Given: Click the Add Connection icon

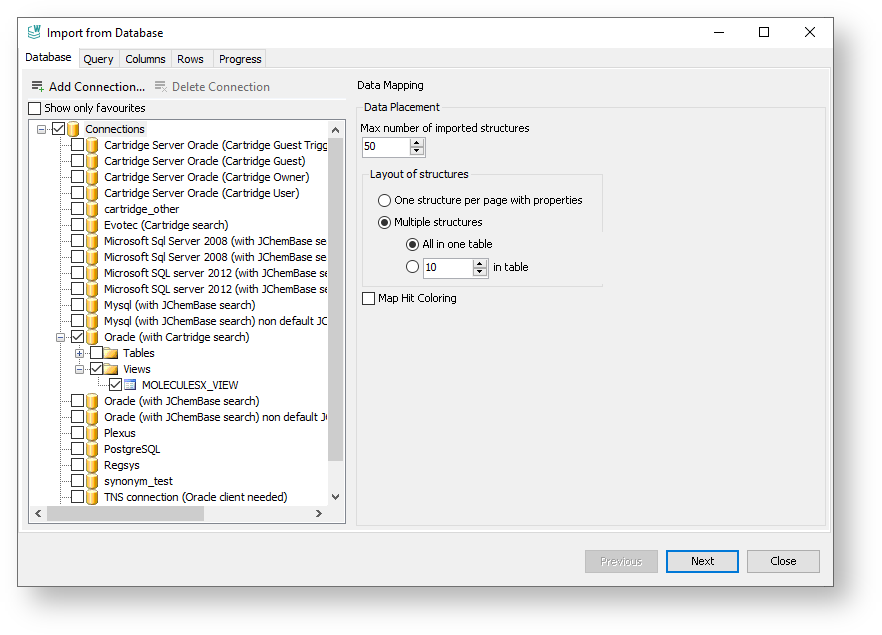Looking at the screenshot, I should coord(37,87).
